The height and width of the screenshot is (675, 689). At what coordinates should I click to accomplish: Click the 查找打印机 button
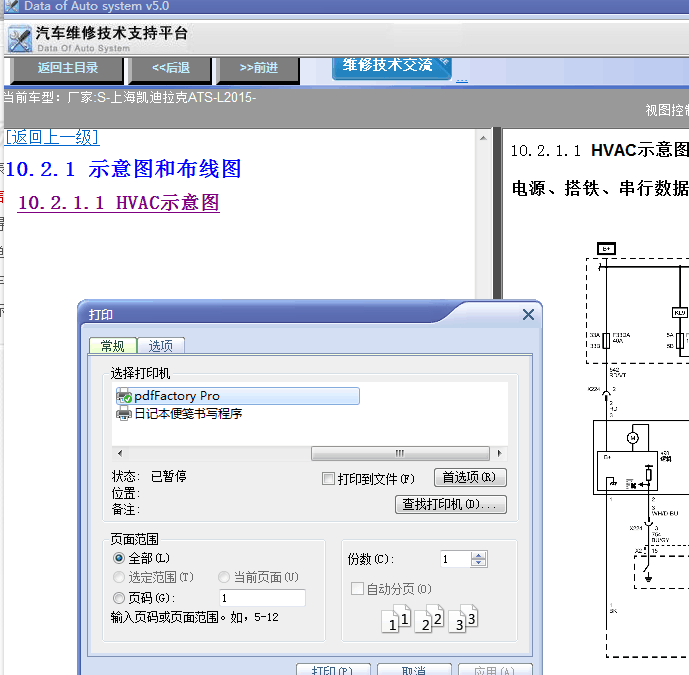(x=450, y=504)
